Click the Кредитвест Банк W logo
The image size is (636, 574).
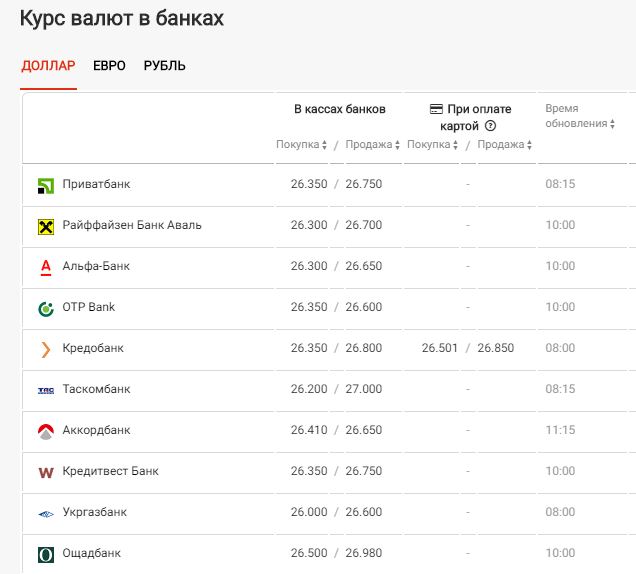[x=46, y=473]
